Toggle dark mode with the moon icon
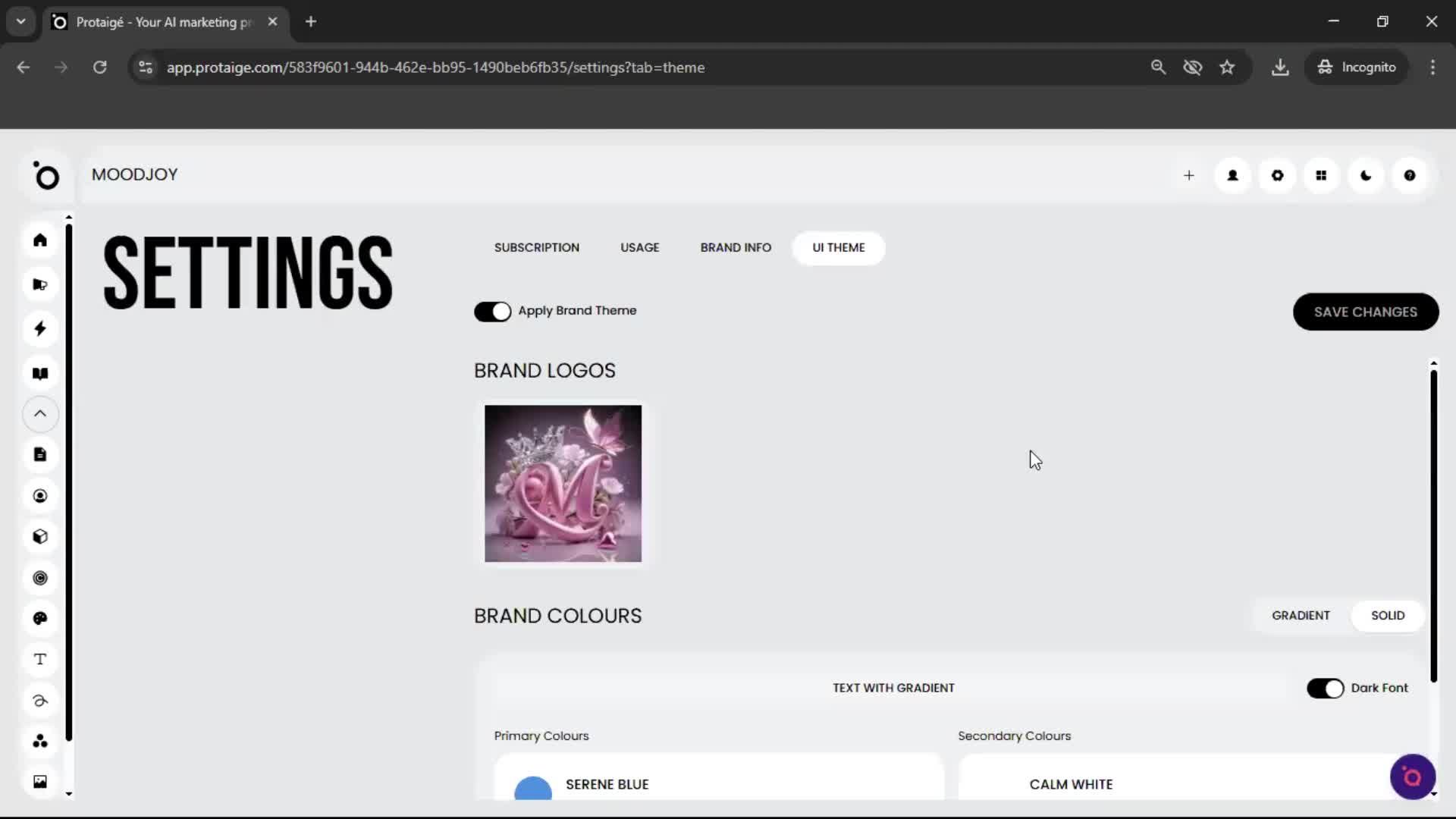Image resolution: width=1456 pixels, height=819 pixels. 1366,175
